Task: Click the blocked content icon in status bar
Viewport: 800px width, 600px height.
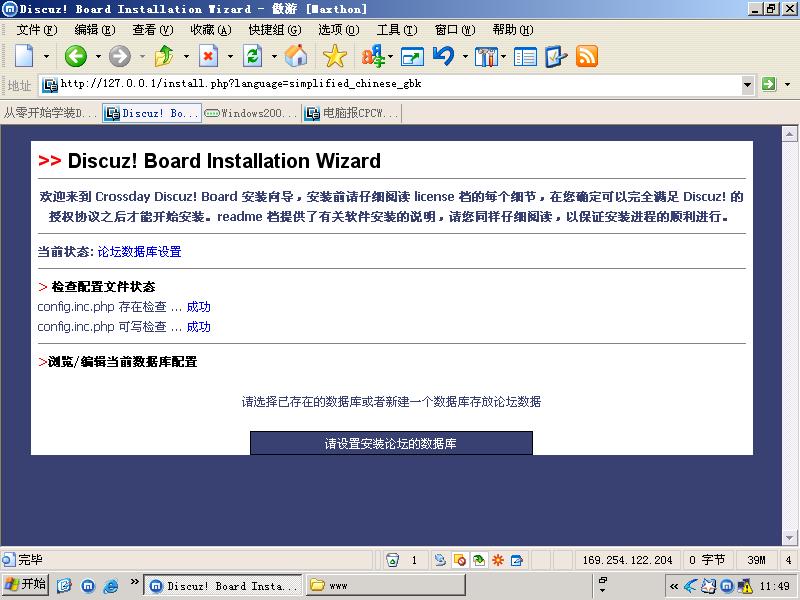Action: click(460, 560)
